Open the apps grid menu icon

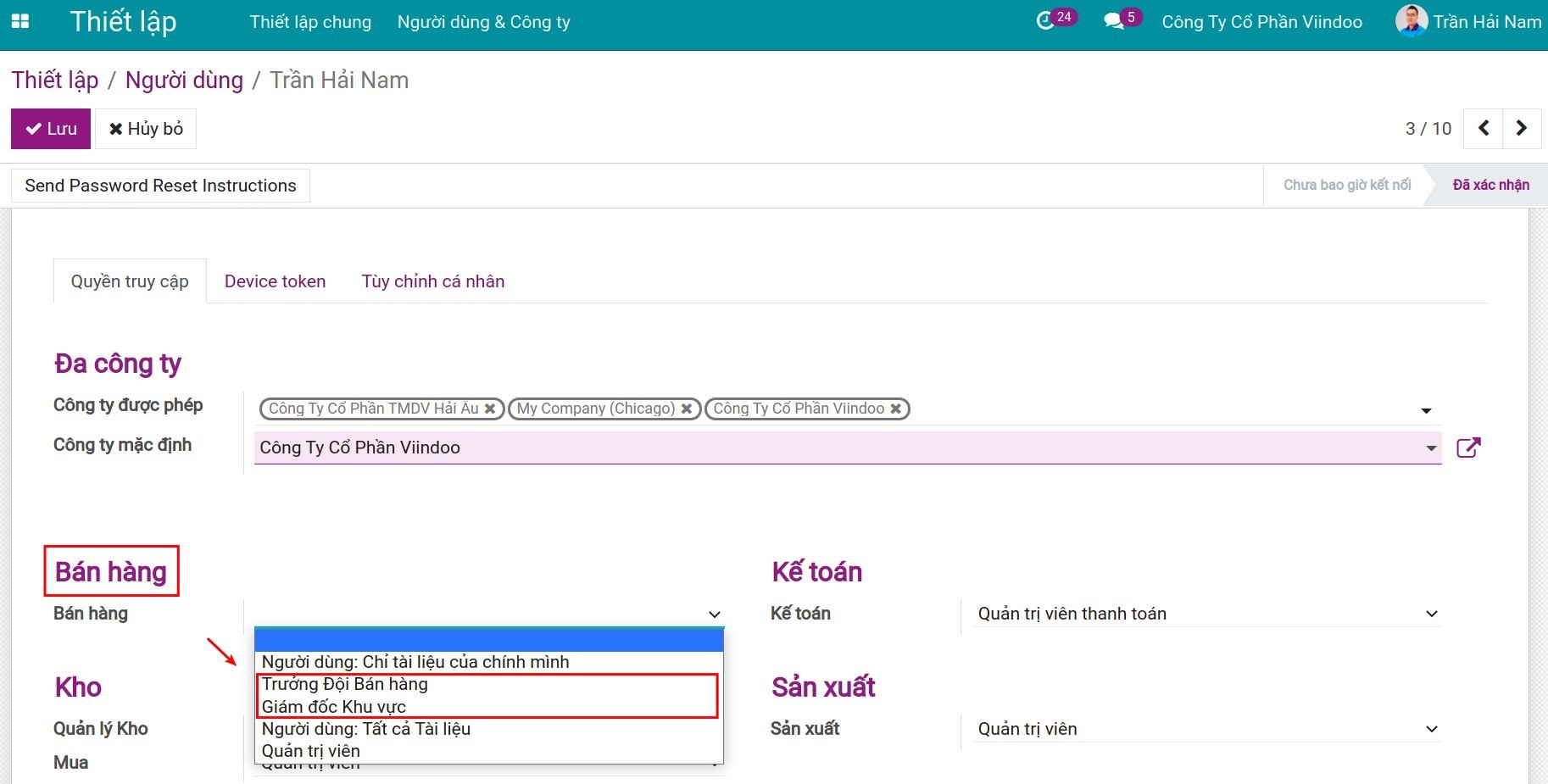pos(20,21)
